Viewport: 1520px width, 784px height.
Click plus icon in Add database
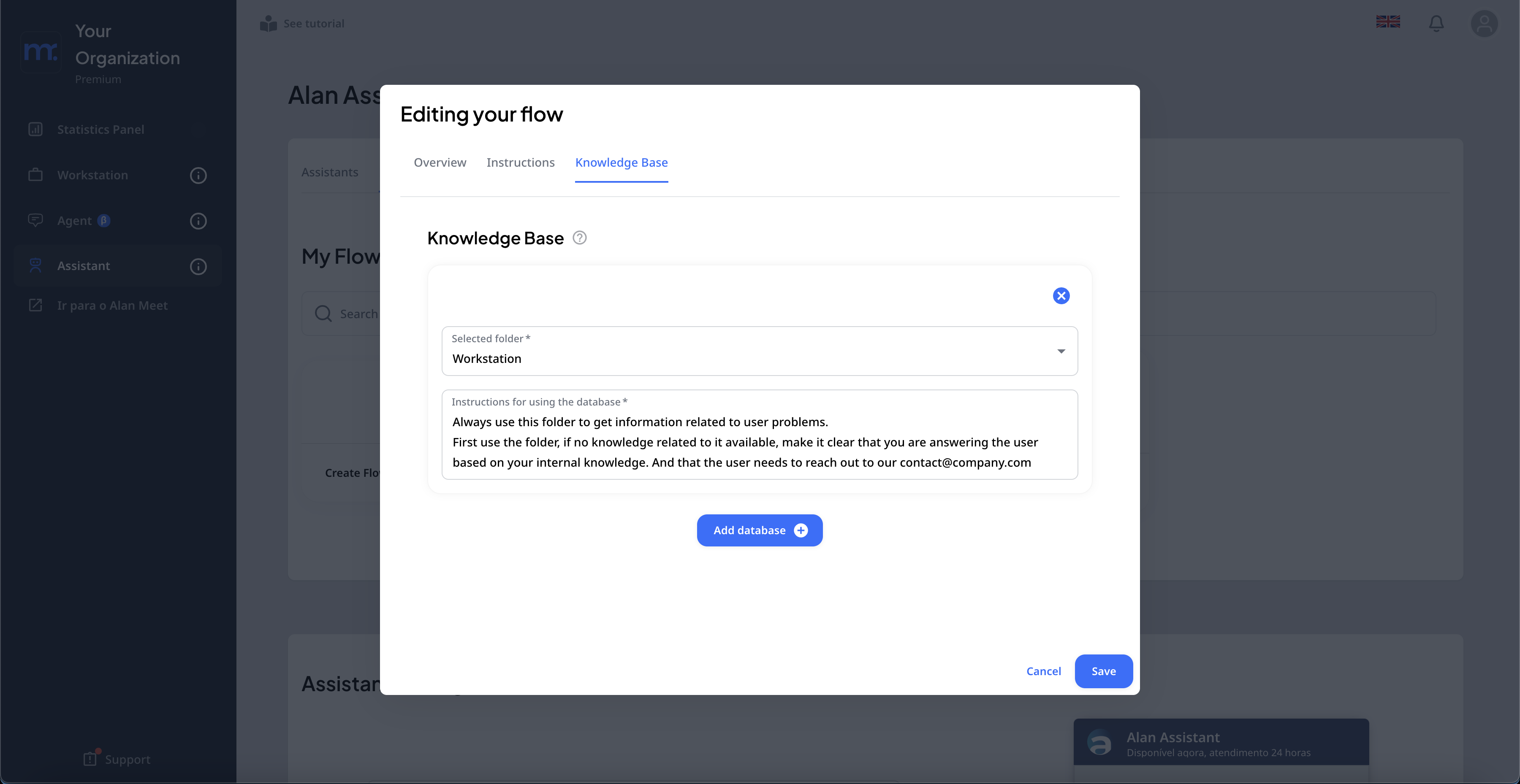click(x=801, y=530)
